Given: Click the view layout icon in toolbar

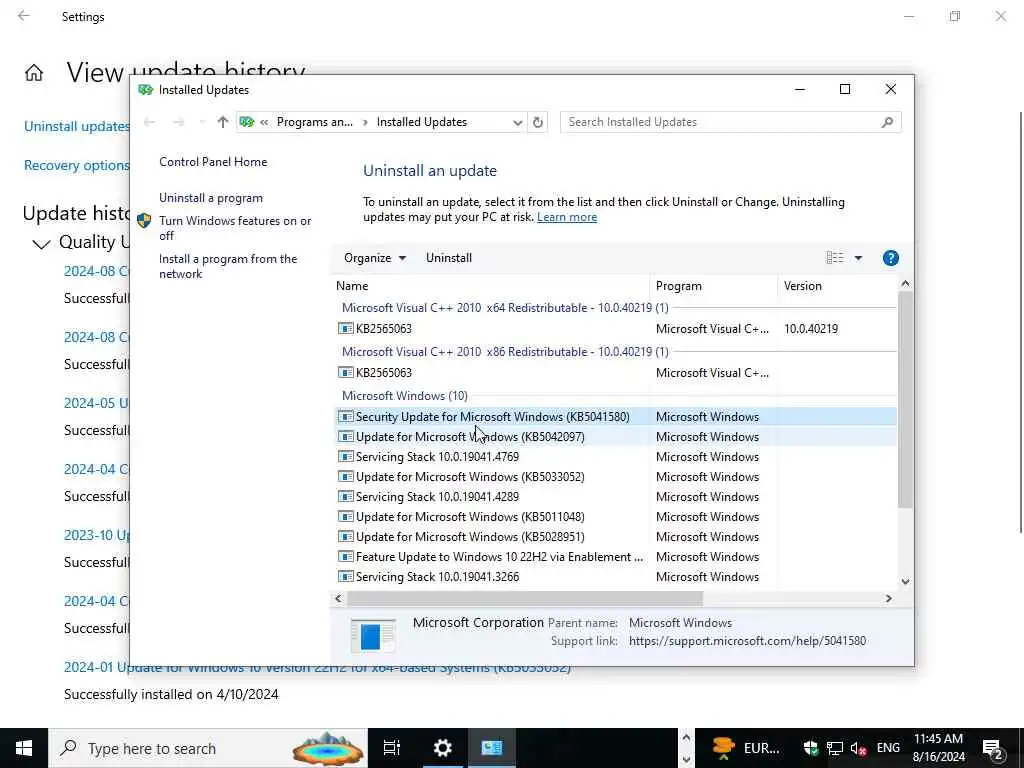Looking at the screenshot, I should tap(835, 258).
